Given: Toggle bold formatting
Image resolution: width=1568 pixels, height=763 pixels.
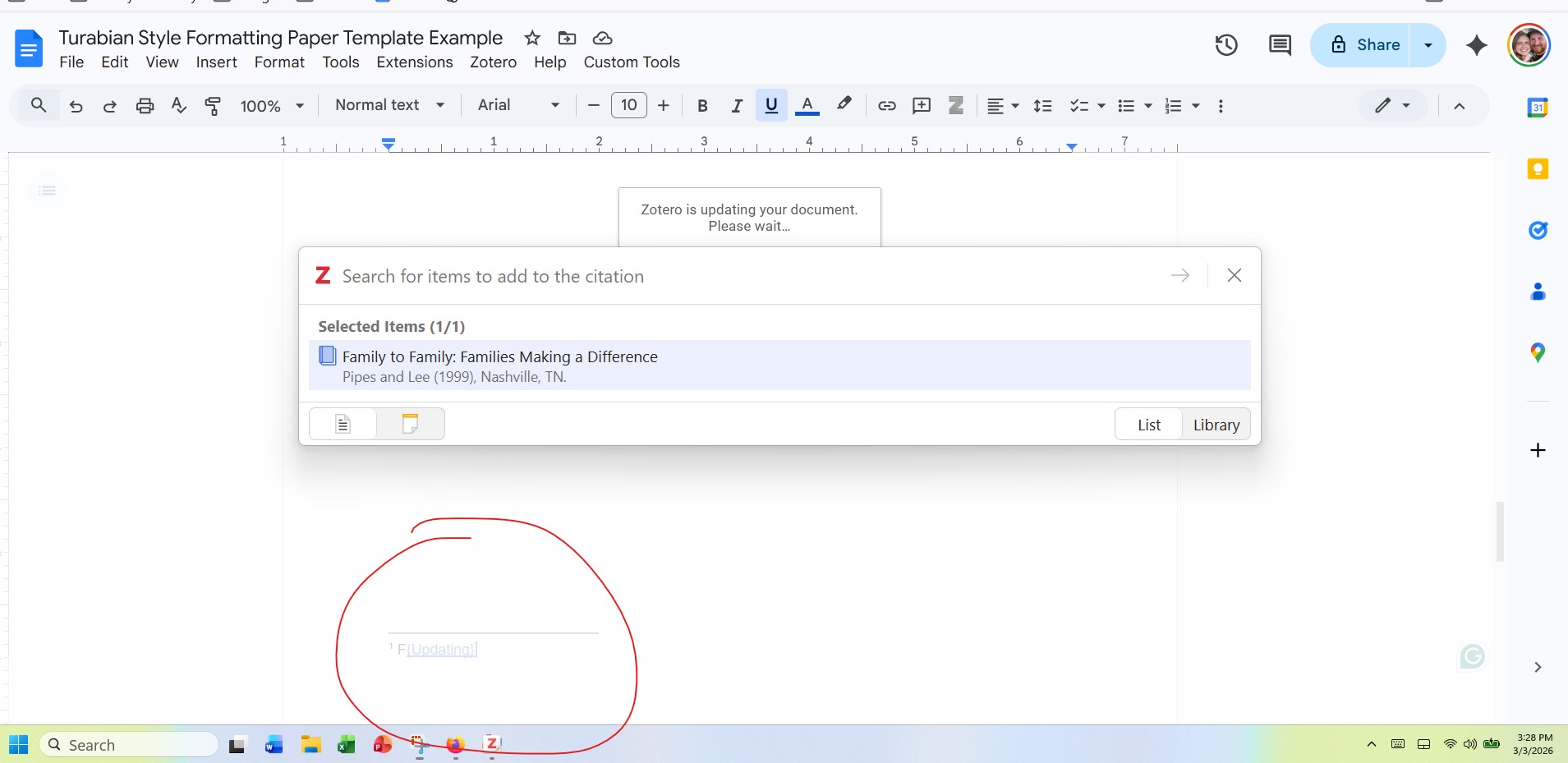Looking at the screenshot, I should 702,106.
